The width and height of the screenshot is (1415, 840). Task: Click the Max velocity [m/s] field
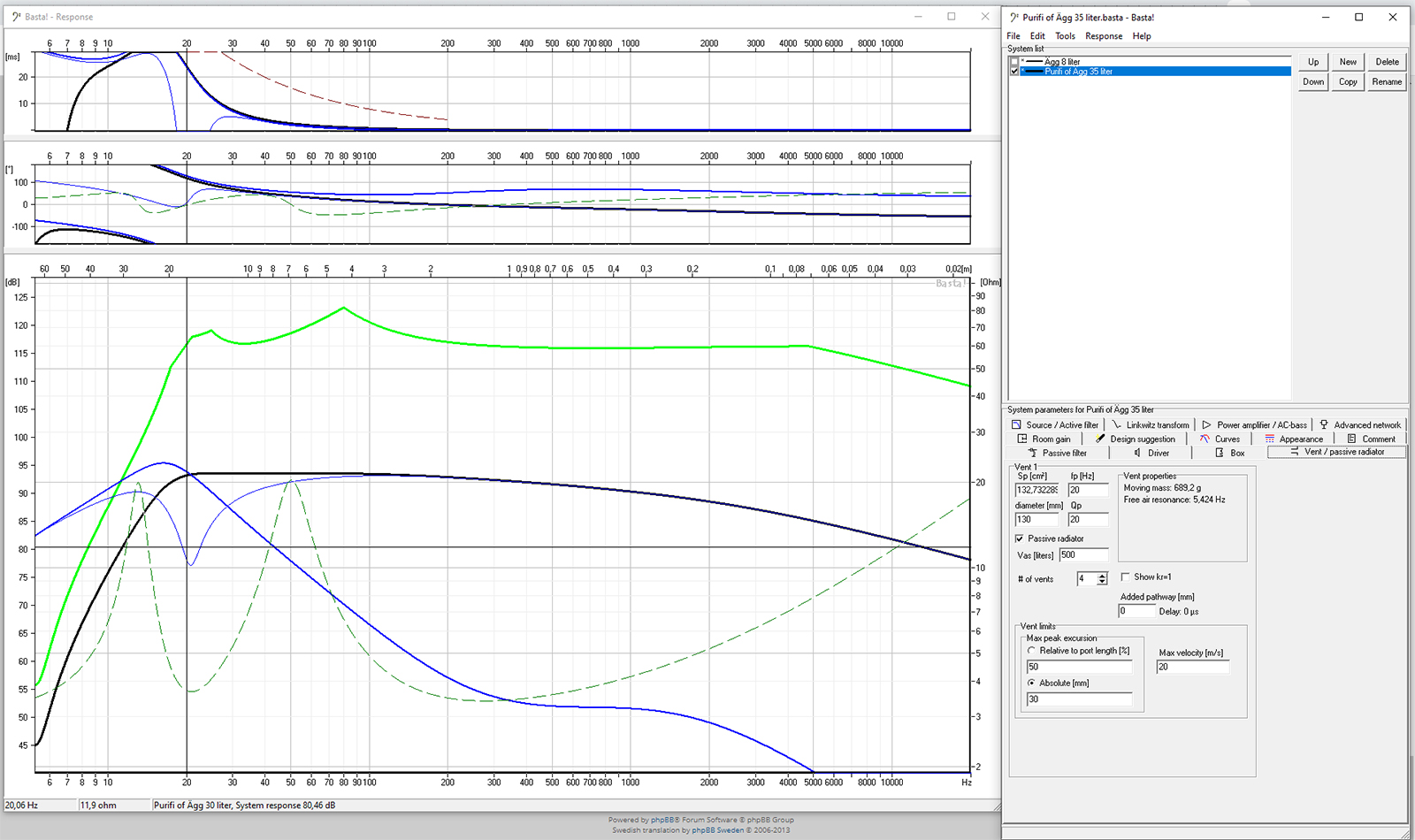pos(1193,667)
